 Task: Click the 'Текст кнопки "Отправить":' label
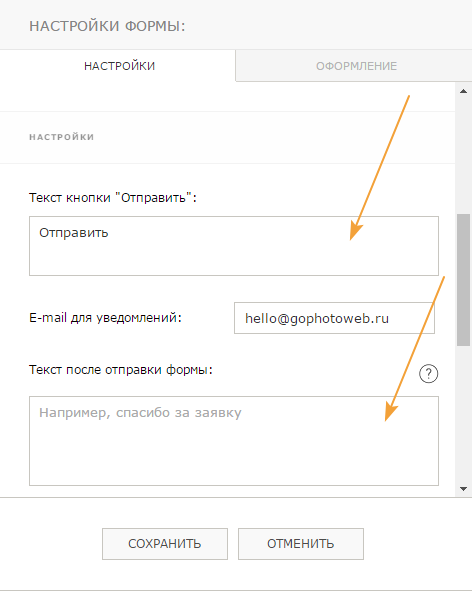pyautogui.click(x=113, y=198)
